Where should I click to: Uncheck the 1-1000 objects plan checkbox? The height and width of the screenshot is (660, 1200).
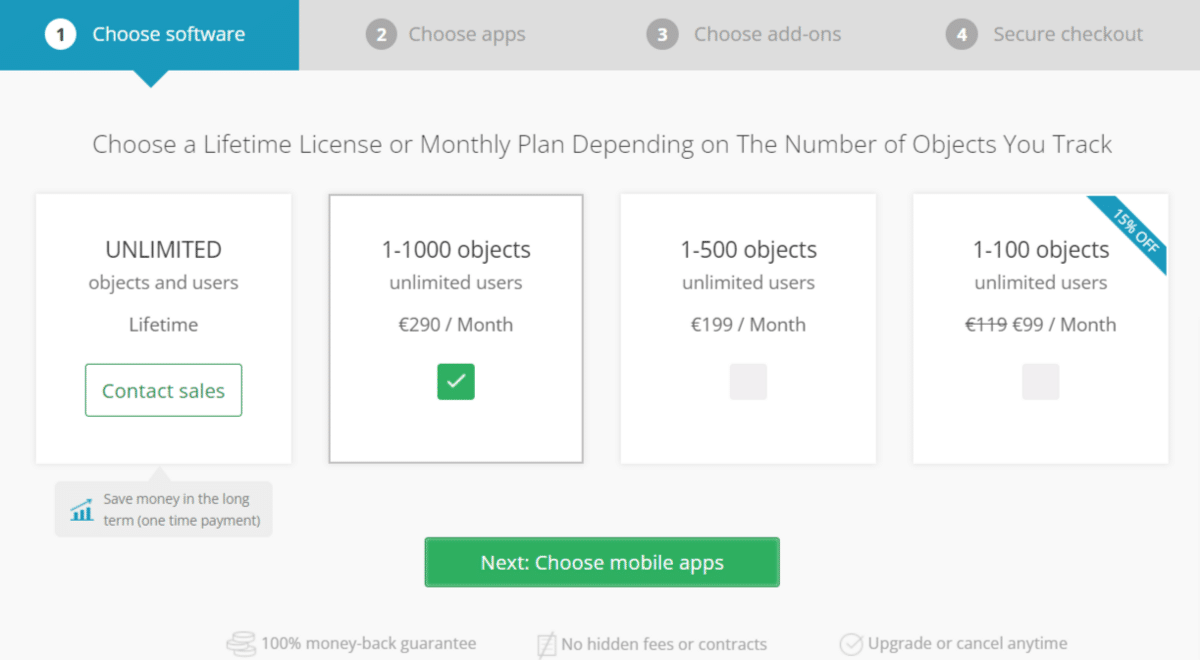456,382
